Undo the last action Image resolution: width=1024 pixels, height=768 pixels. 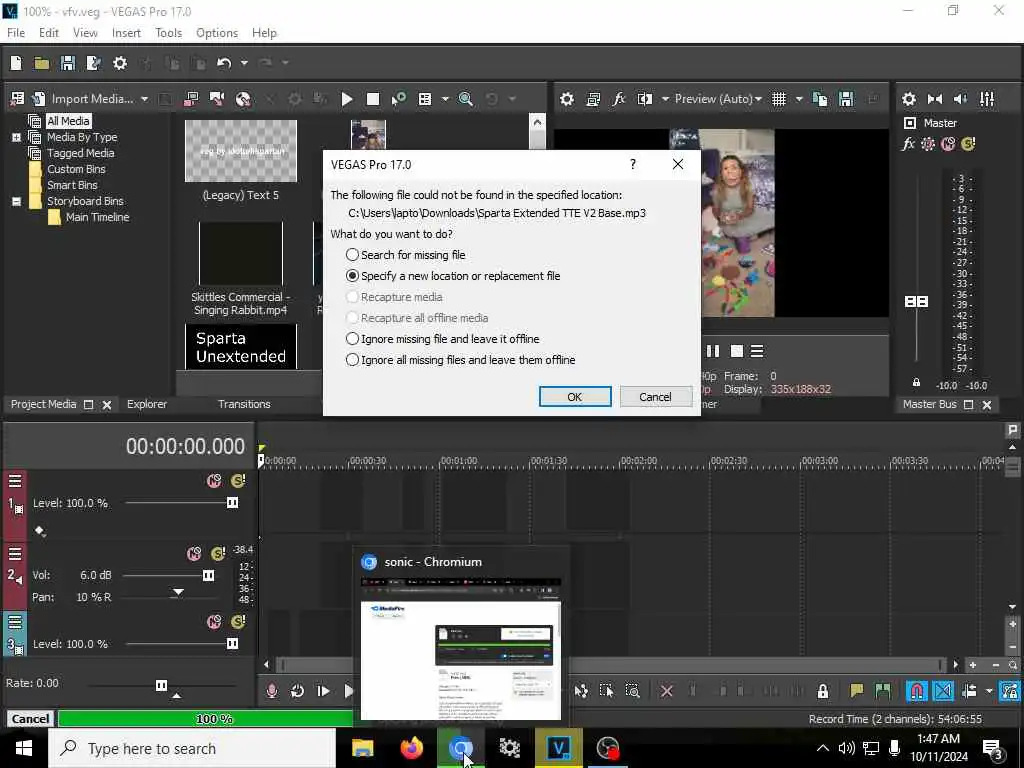[224, 63]
